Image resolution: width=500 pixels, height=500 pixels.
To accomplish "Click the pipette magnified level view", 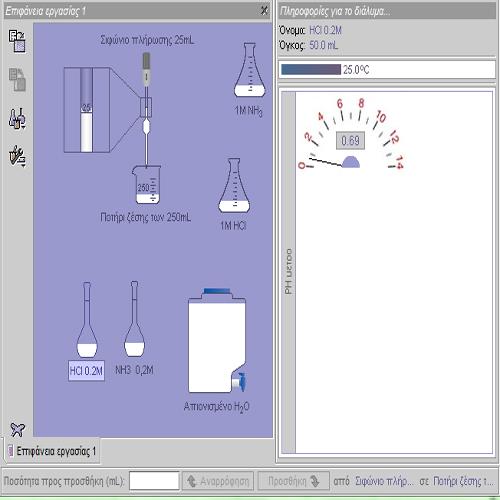I will [87, 110].
